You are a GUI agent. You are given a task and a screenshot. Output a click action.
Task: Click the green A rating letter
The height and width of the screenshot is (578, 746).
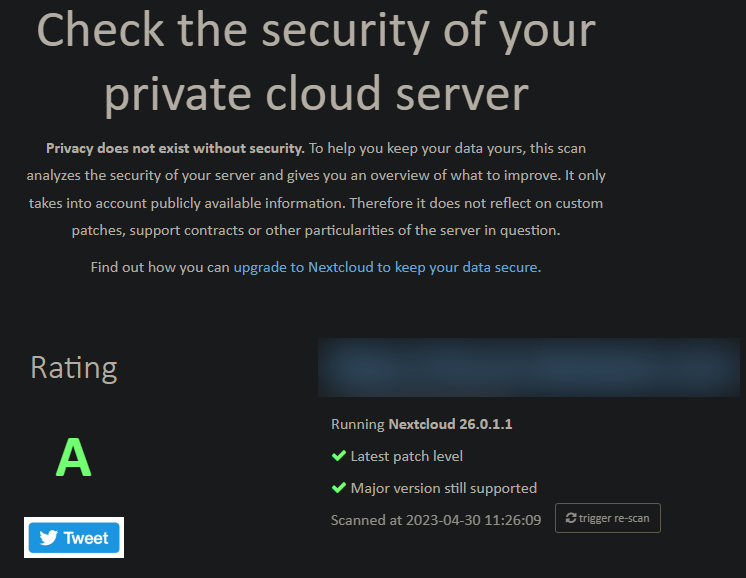73,458
